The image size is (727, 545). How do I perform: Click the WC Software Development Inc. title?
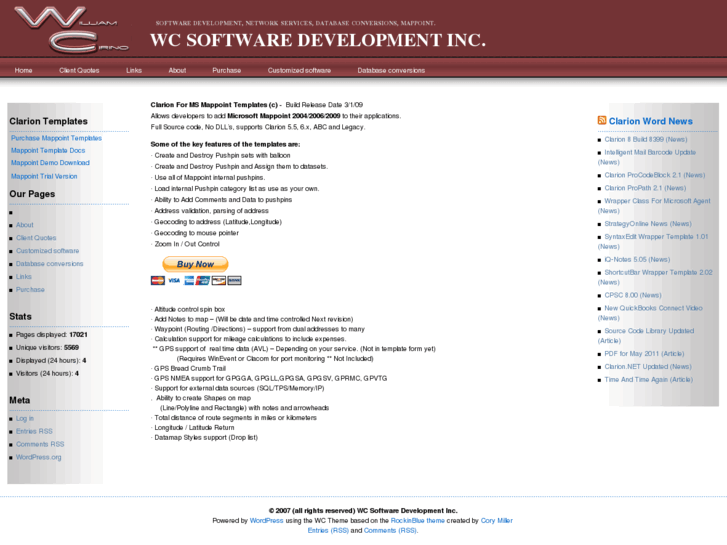tap(318, 40)
